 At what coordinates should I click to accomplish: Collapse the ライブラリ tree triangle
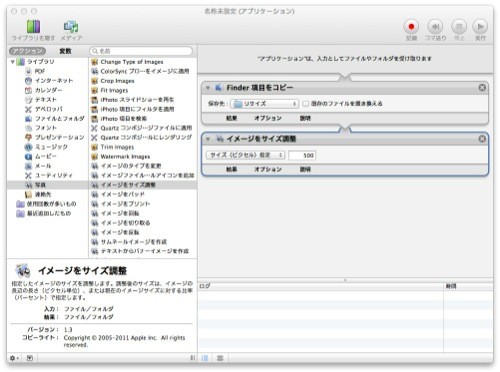tap(13, 62)
